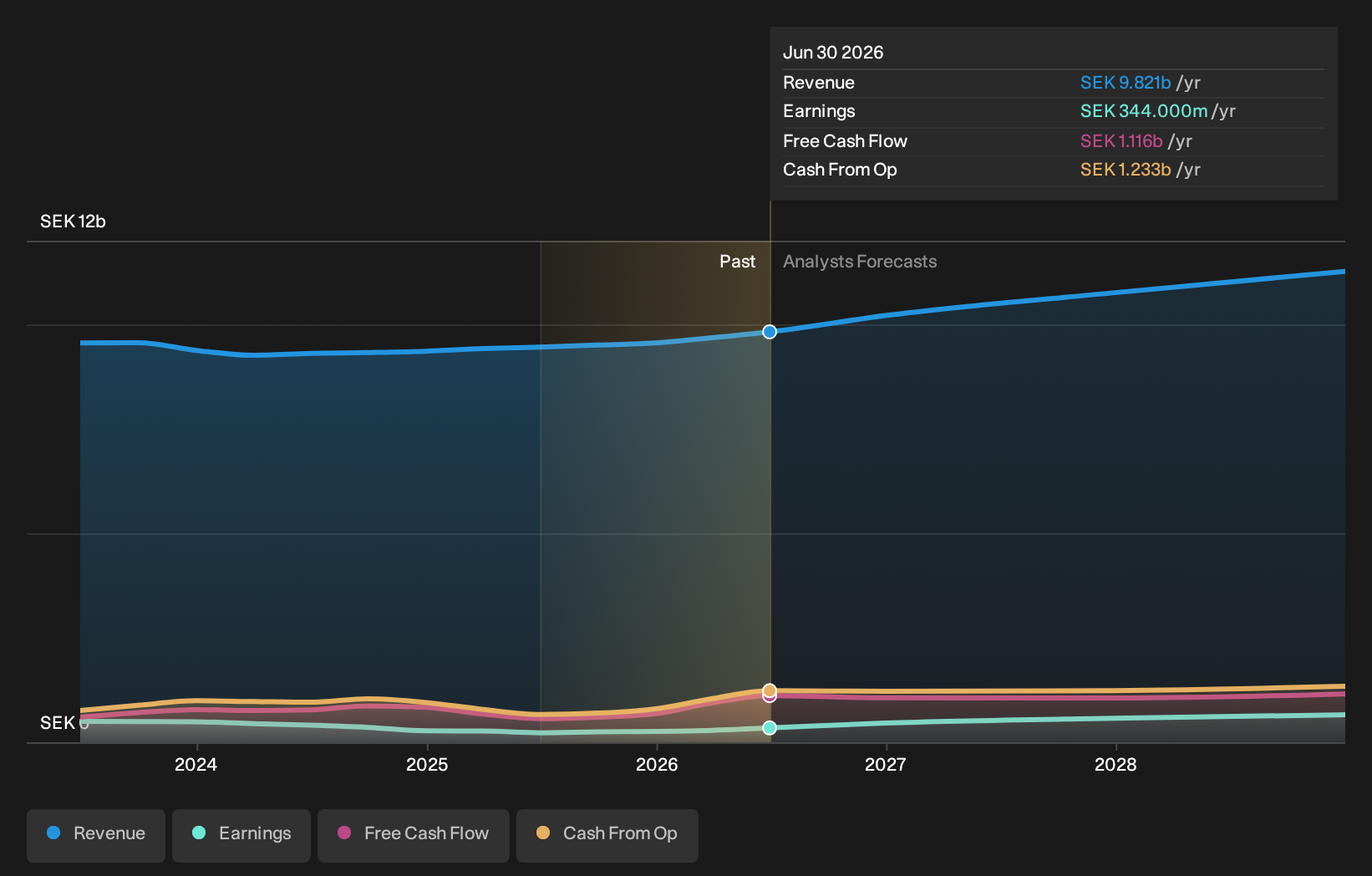Click the Jun 30 2026 tooltip date
The height and width of the screenshot is (876, 1372).
tap(833, 53)
